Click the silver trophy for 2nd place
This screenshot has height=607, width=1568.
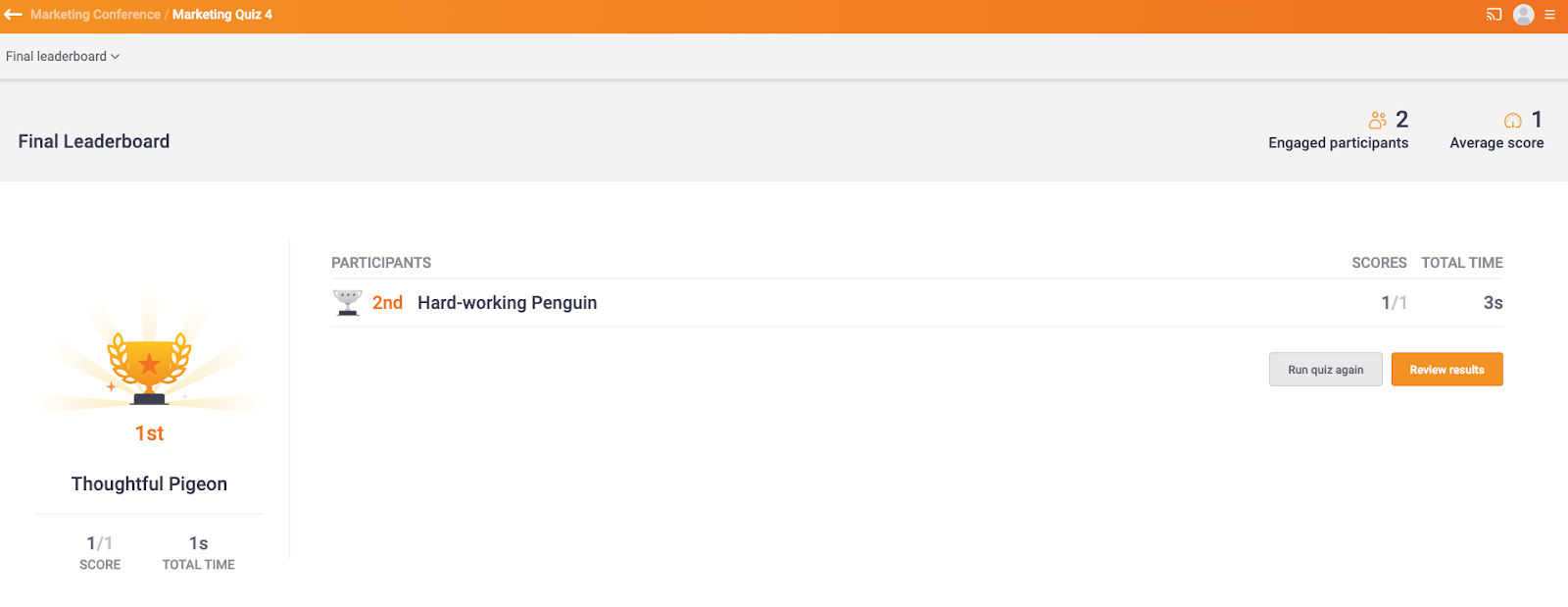[x=348, y=303]
